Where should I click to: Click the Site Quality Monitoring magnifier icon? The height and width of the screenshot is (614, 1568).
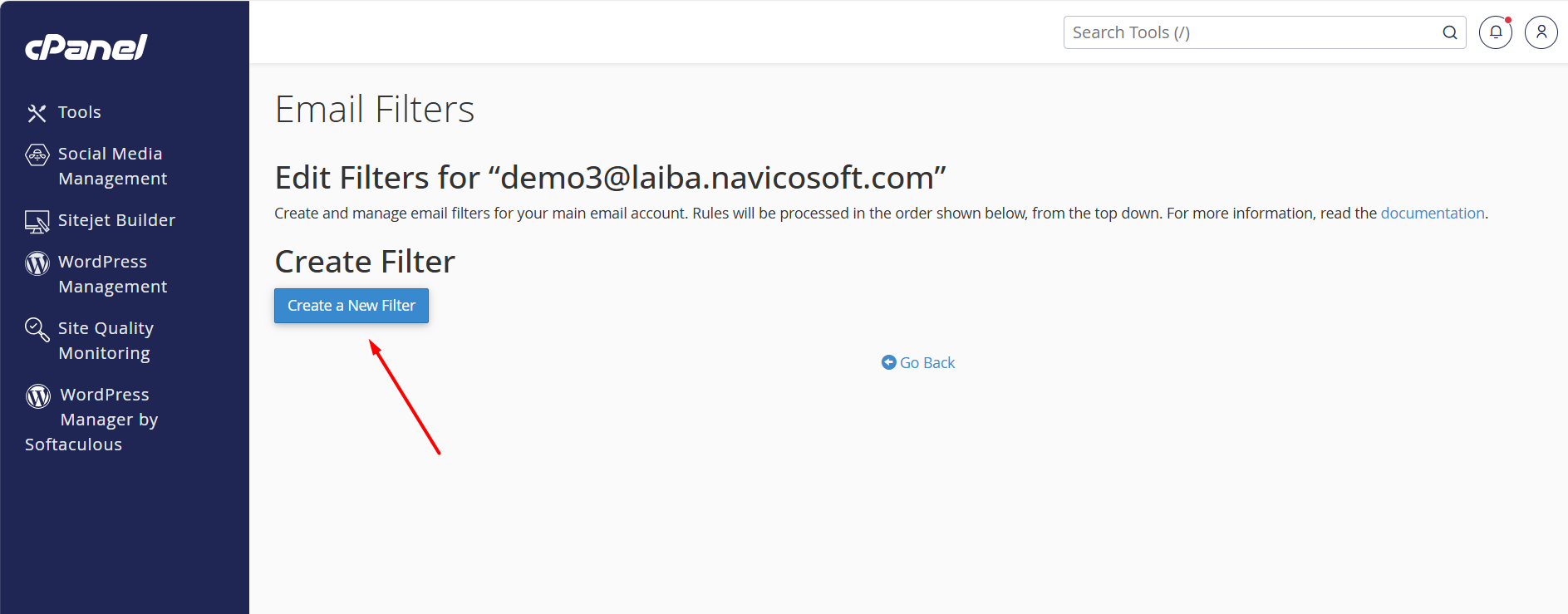37,330
